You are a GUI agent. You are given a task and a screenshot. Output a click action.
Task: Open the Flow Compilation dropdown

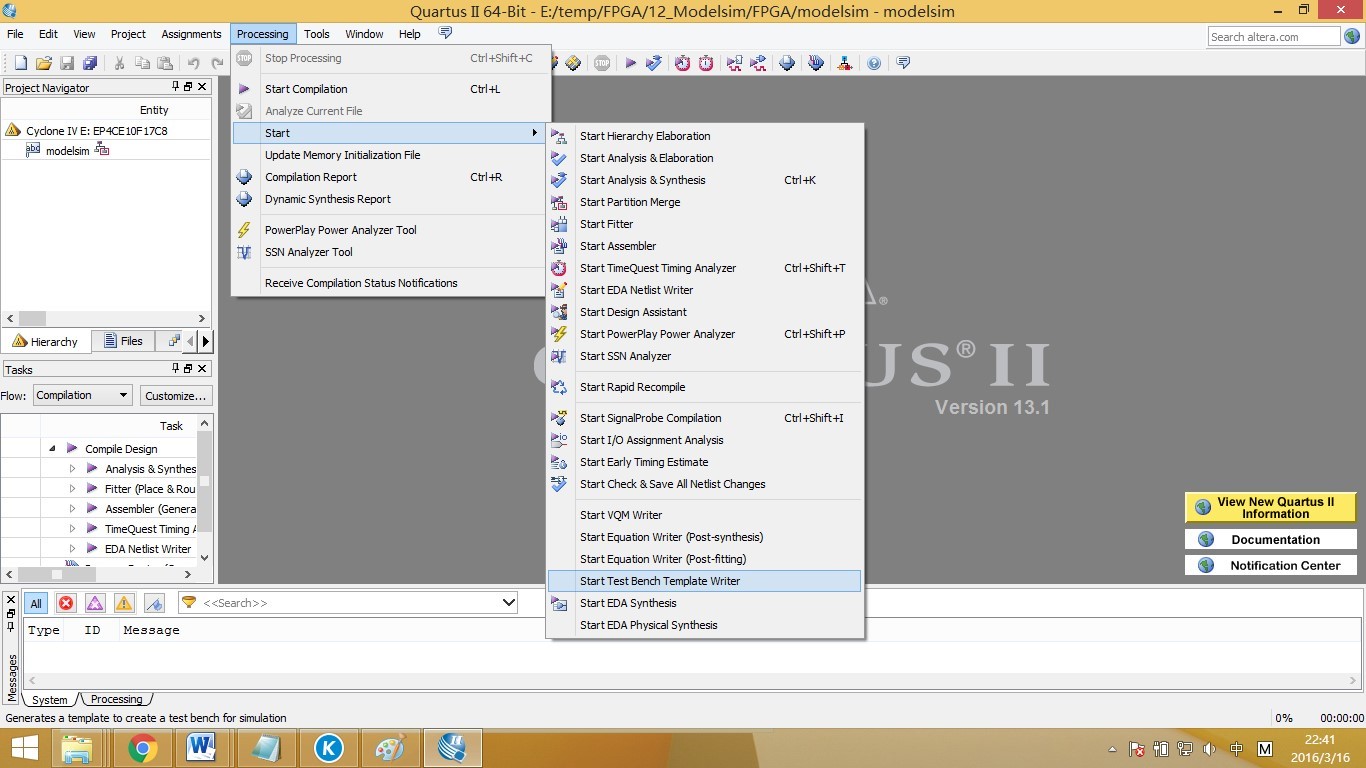82,395
